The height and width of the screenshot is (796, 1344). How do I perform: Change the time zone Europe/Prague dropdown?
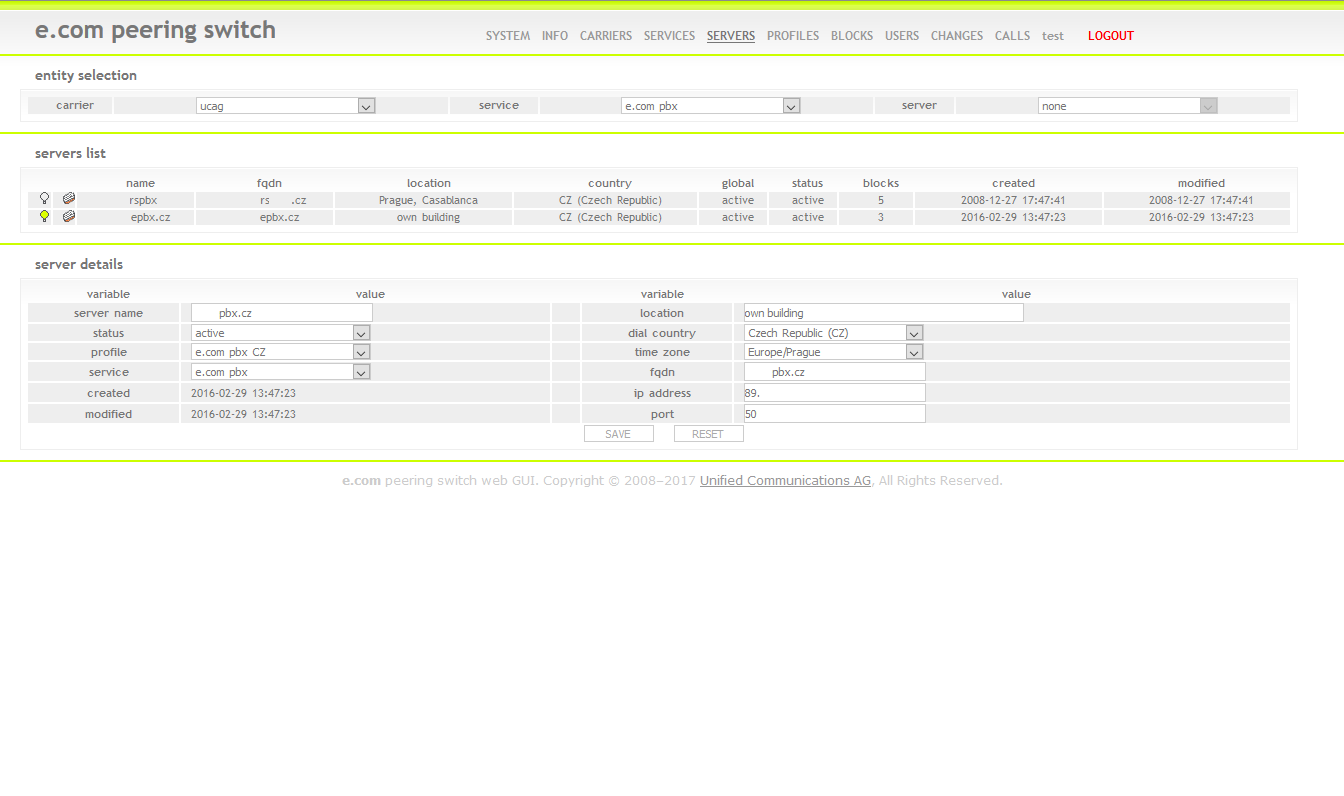[833, 352]
